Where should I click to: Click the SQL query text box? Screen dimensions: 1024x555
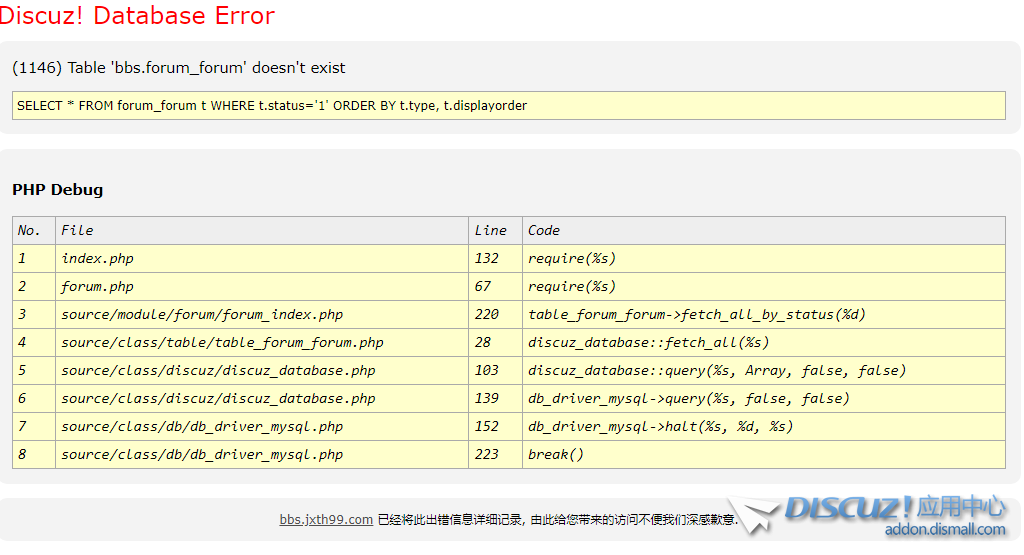click(x=509, y=106)
